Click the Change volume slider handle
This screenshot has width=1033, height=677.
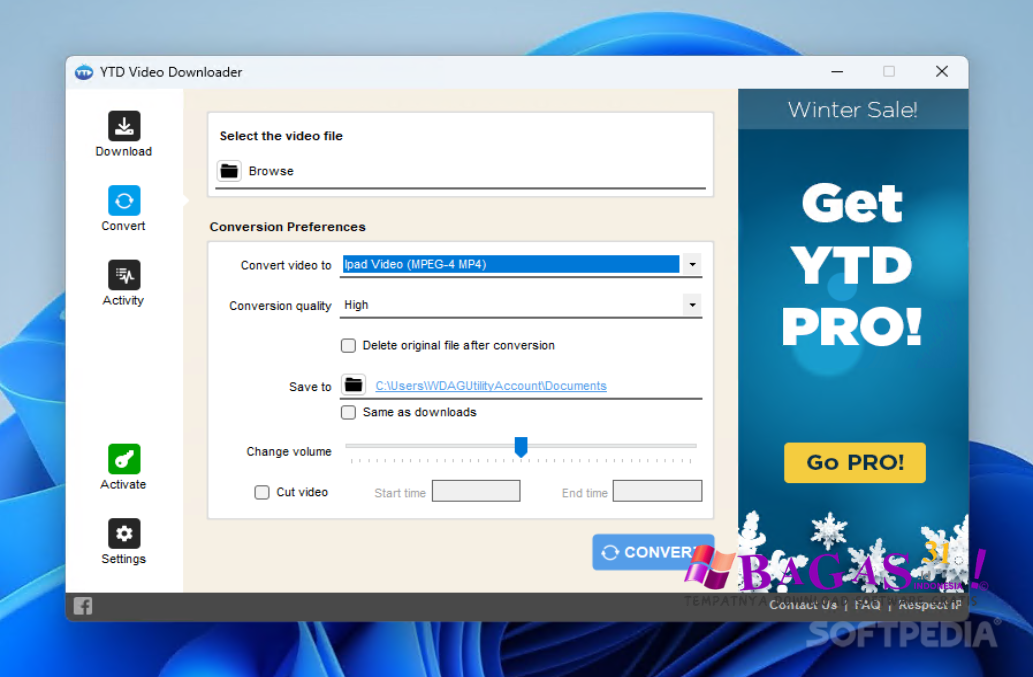521,447
